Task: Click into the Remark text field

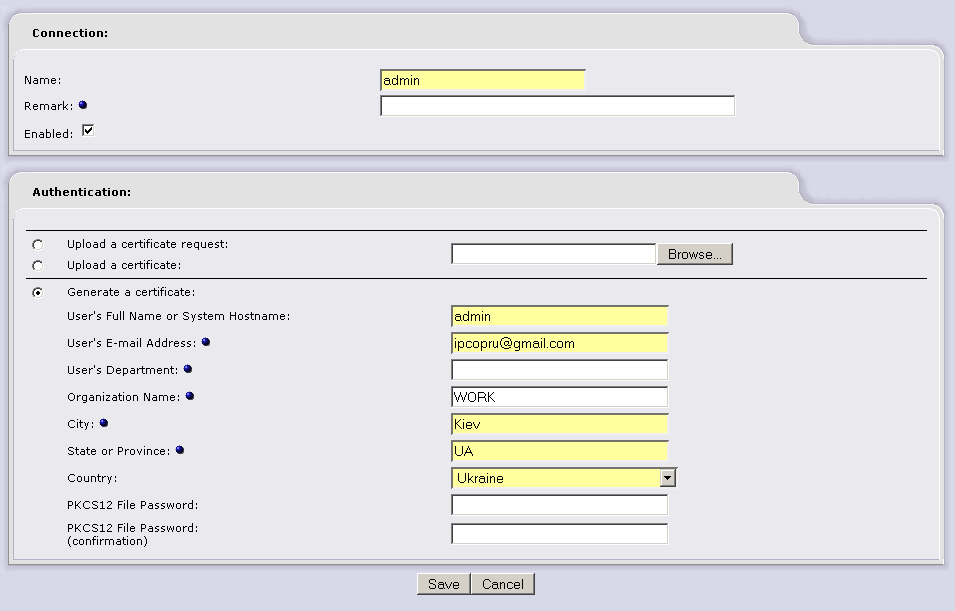Action: pyautogui.click(x=557, y=106)
